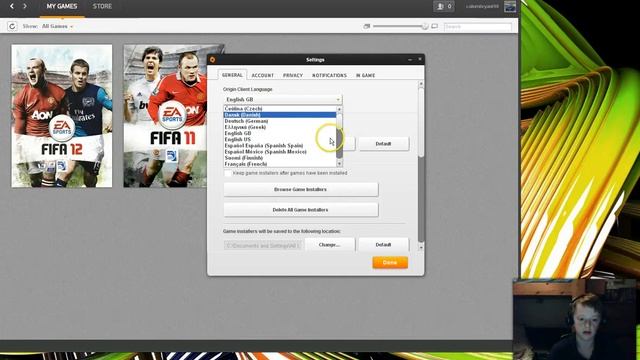Switch to the ACCOUNT settings tab
Viewport: 640px width, 360px height.
(x=262, y=76)
